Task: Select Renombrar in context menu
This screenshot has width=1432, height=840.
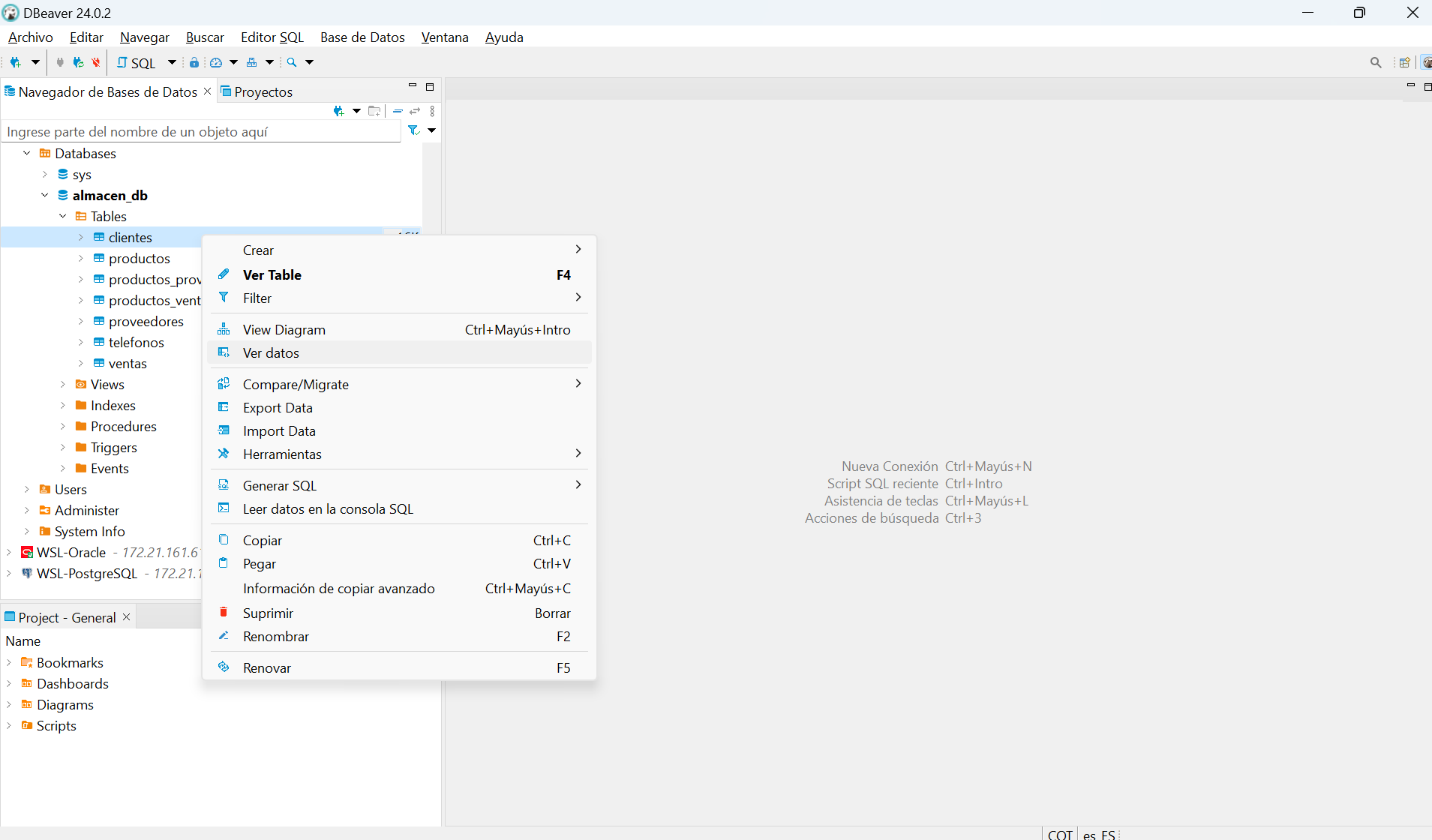Action: 399,636
